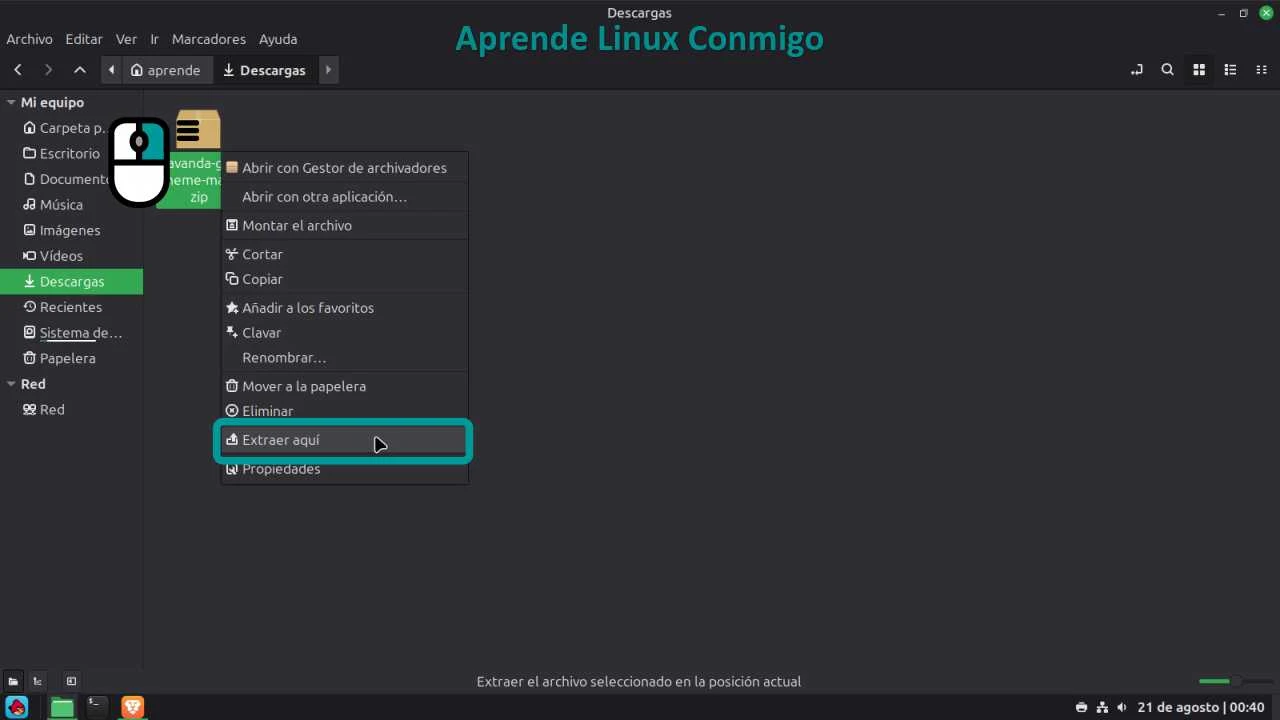Open Escritorio in the sidebar

point(71,154)
